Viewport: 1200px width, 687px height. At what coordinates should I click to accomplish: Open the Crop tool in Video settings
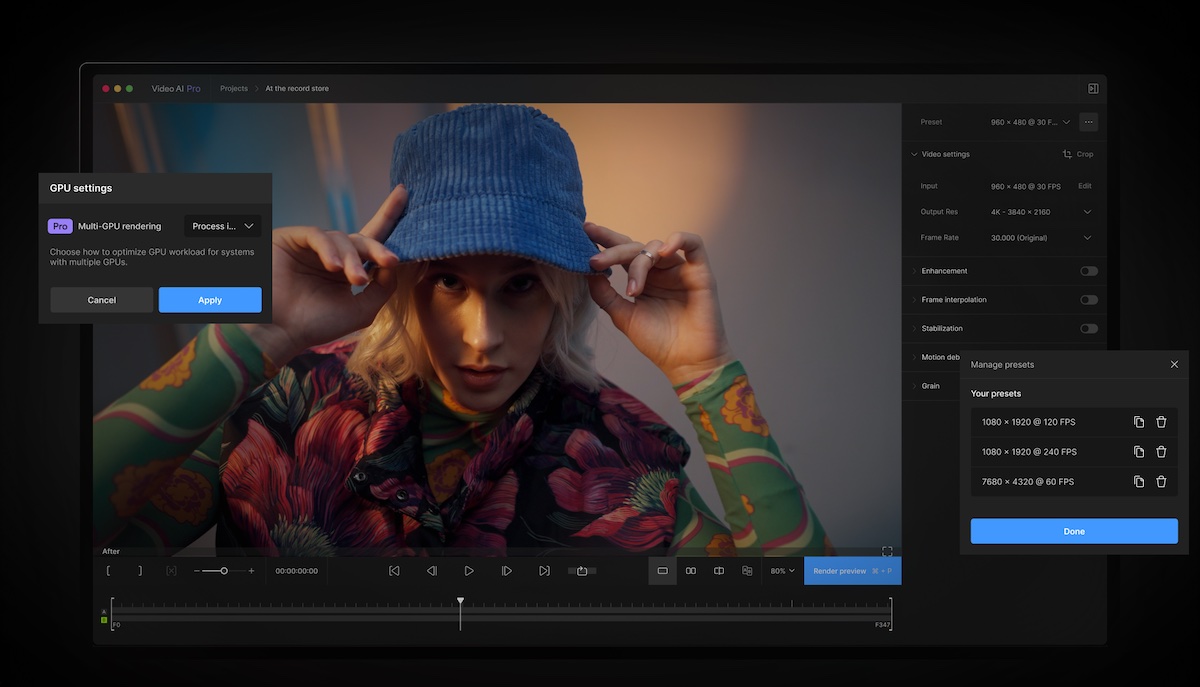(x=1078, y=154)
